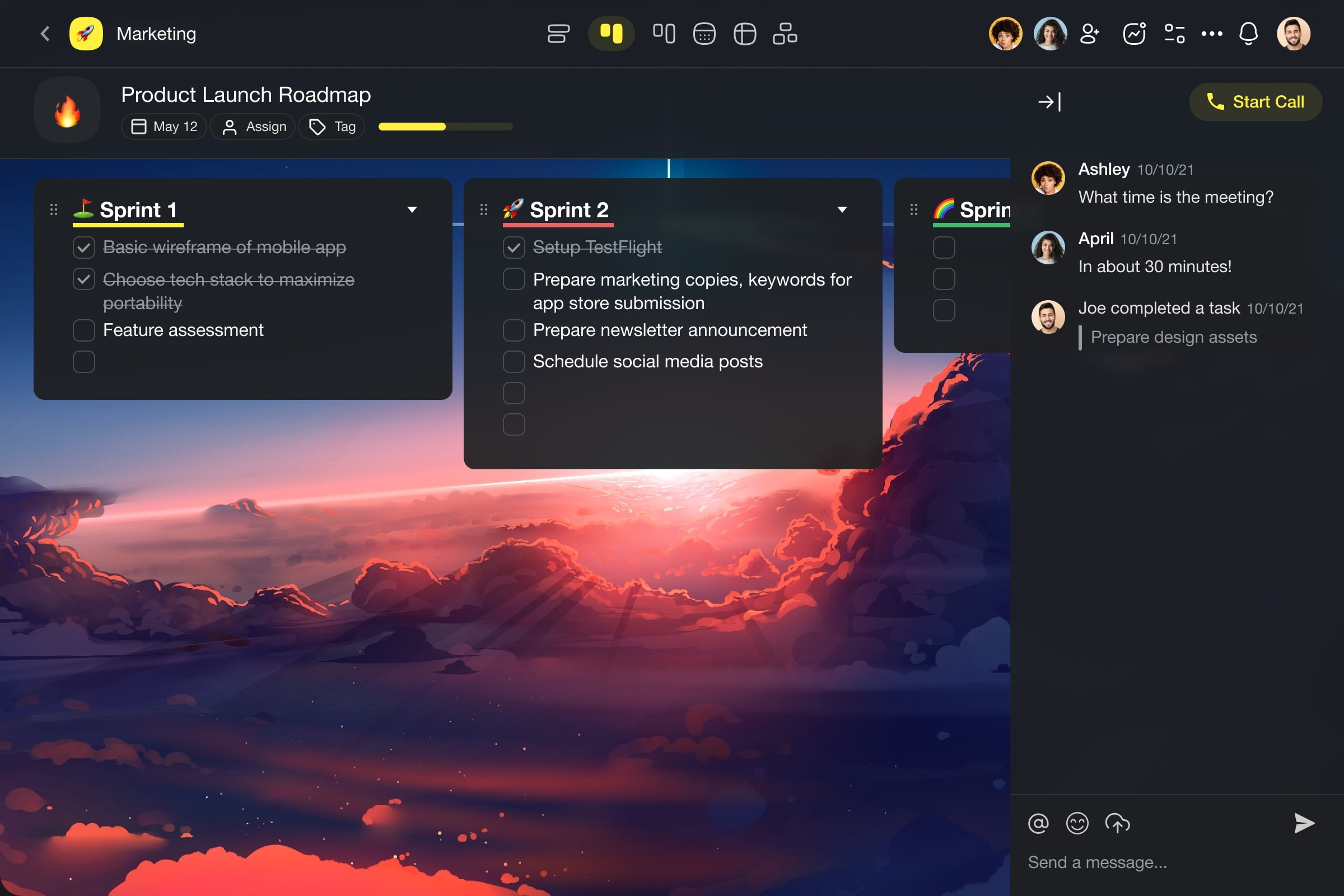This screenshot has height=896, width=1344.
Task: Upload a file to the chat
Action: pyautogui.click(x=1118, y=823)
